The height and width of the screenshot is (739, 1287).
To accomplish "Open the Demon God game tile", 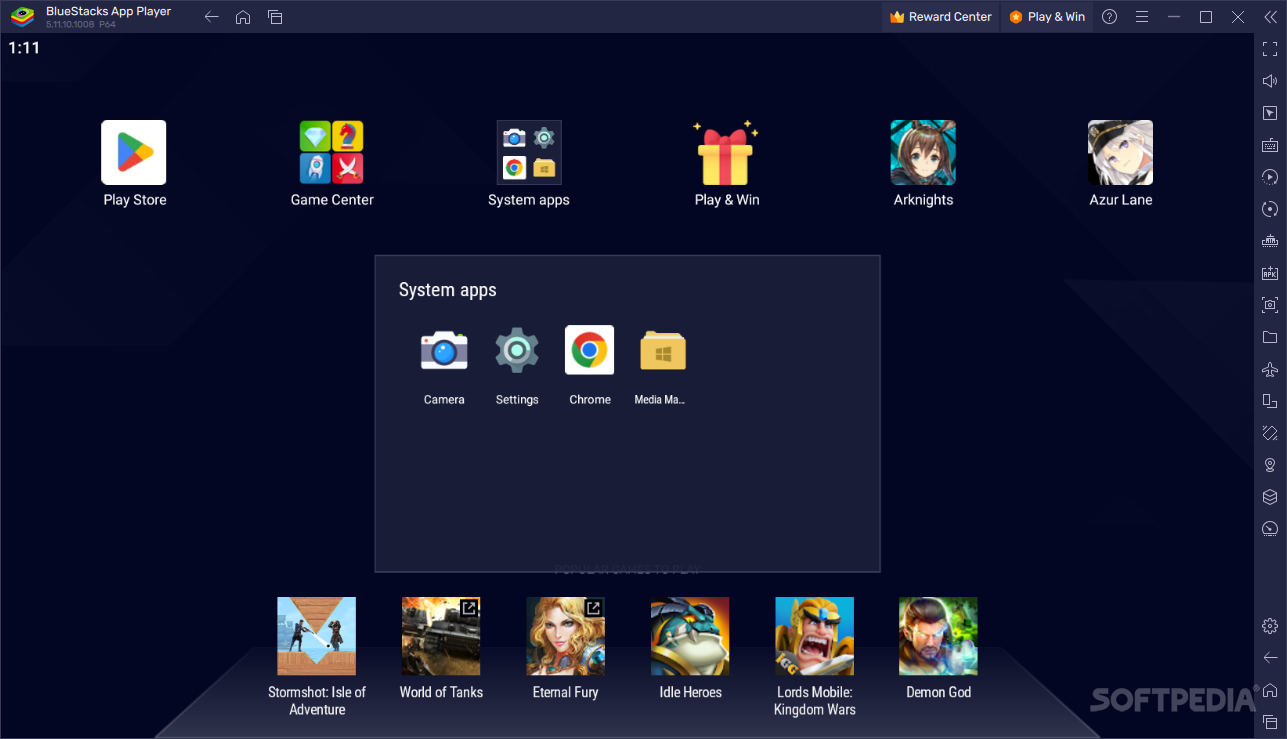I will click(938, 636).
